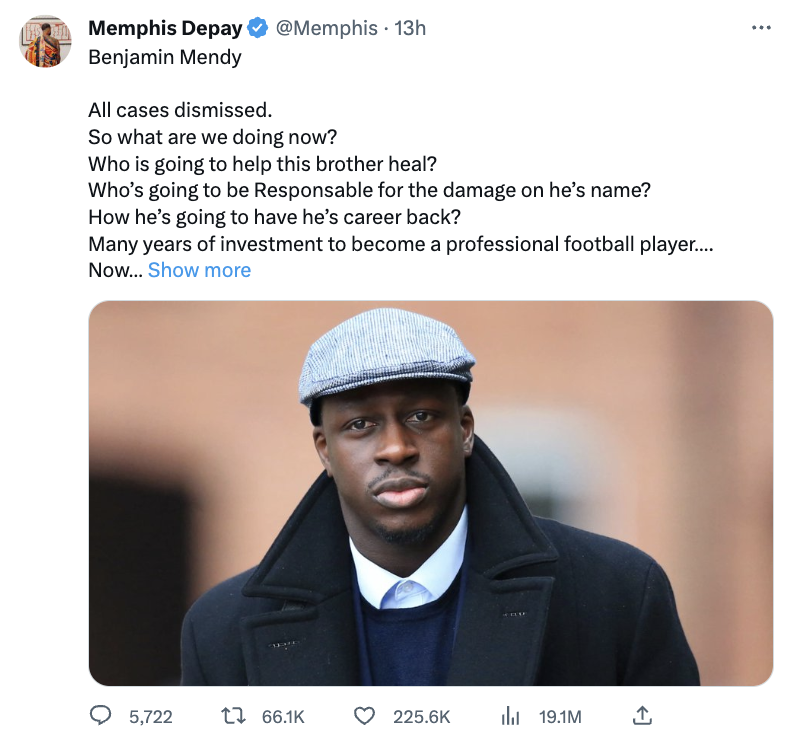This screenshot has width=794, height=744.
Task: Click the 225.6K likes count
Action: [x=420, y=716]
